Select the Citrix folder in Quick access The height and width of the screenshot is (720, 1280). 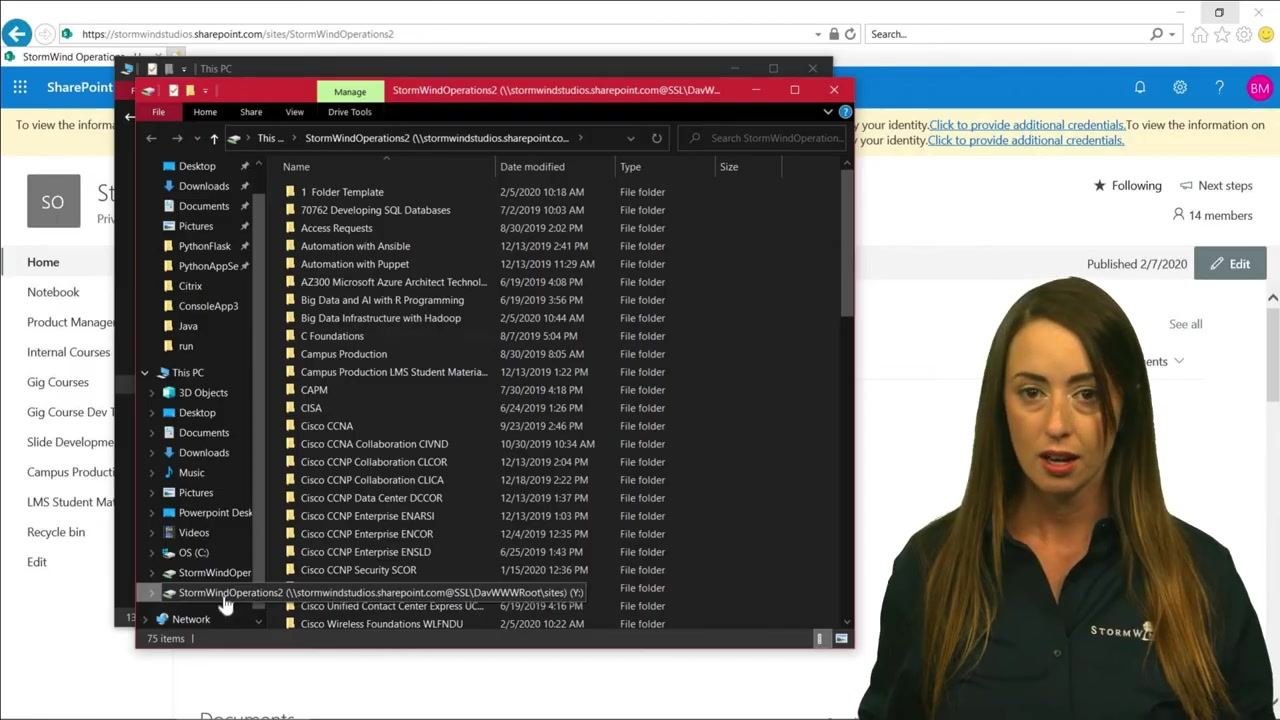[190, 286]
